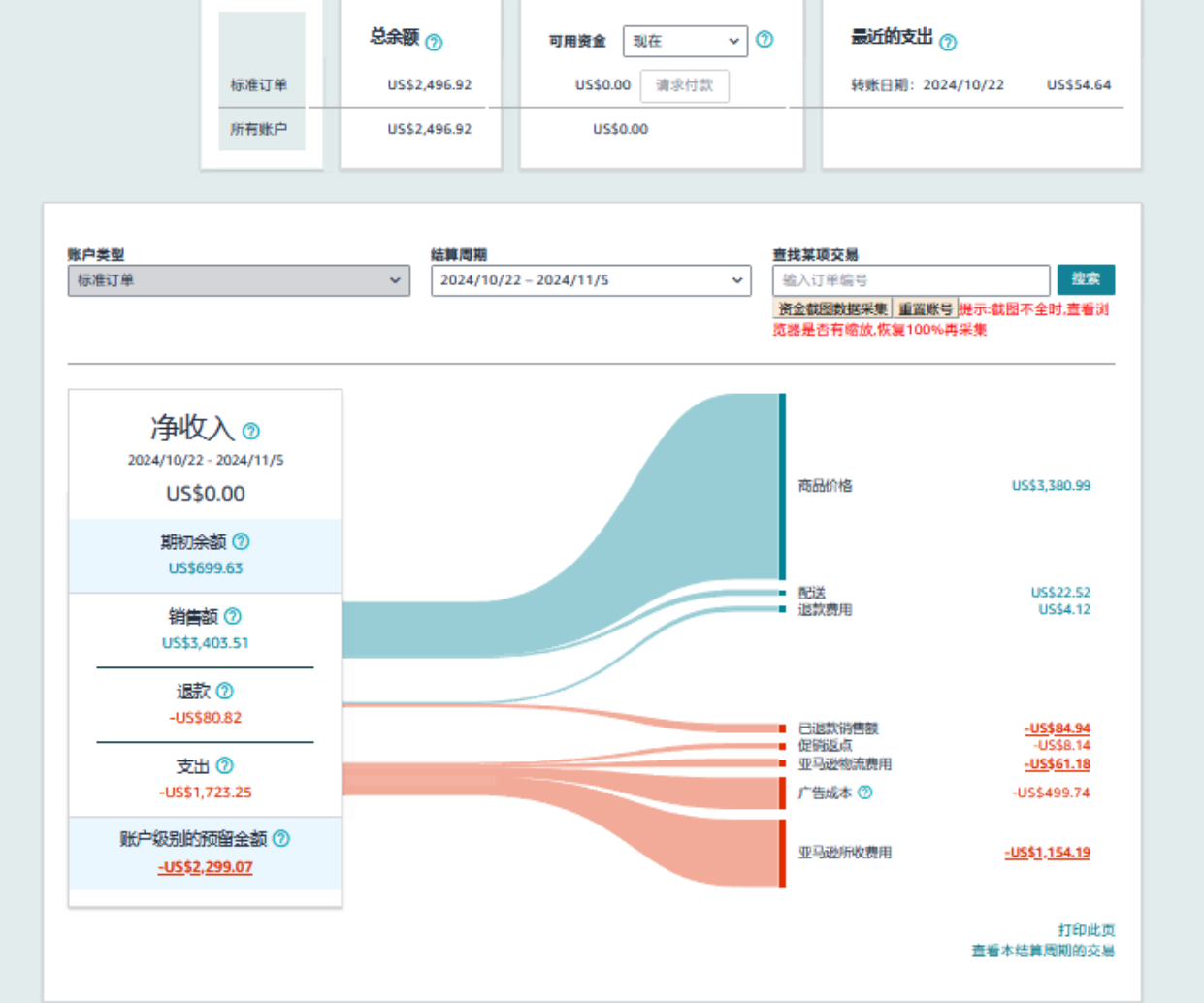Open the 账户类型 标准订单 dropdown

click(239, 280)
